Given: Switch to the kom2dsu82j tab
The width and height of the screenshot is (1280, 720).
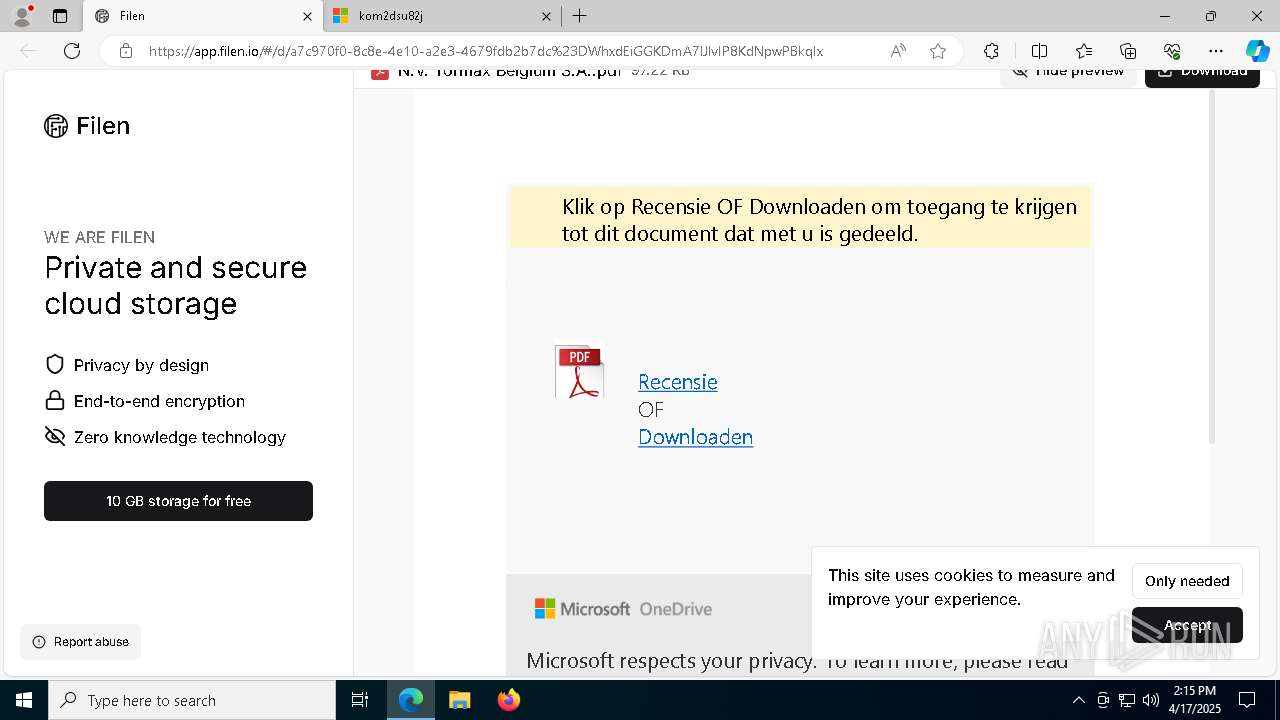Looking at the screenshot, I should [x=441, y=16].
